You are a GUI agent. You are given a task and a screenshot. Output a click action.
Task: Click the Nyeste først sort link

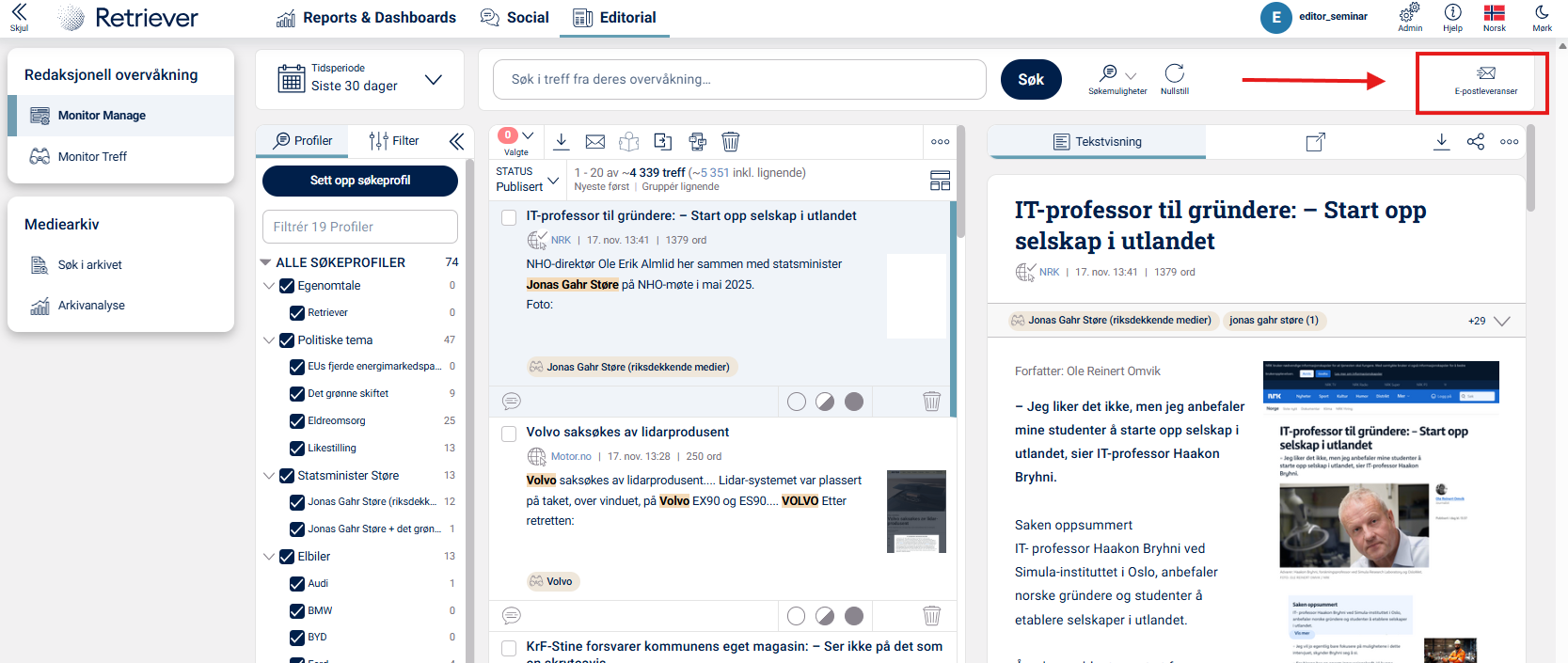pos(602,187)
